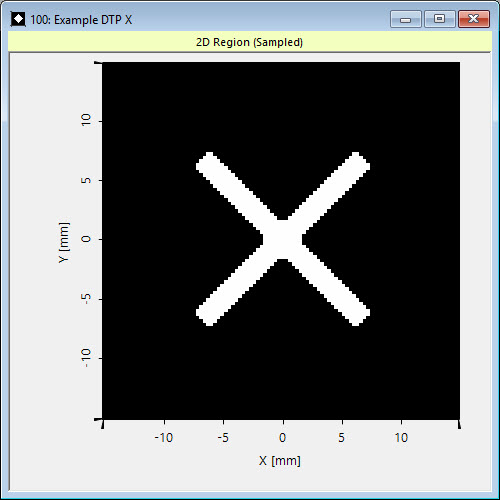
Task: Close the Example DTP X window
Action: pos(474,19)
